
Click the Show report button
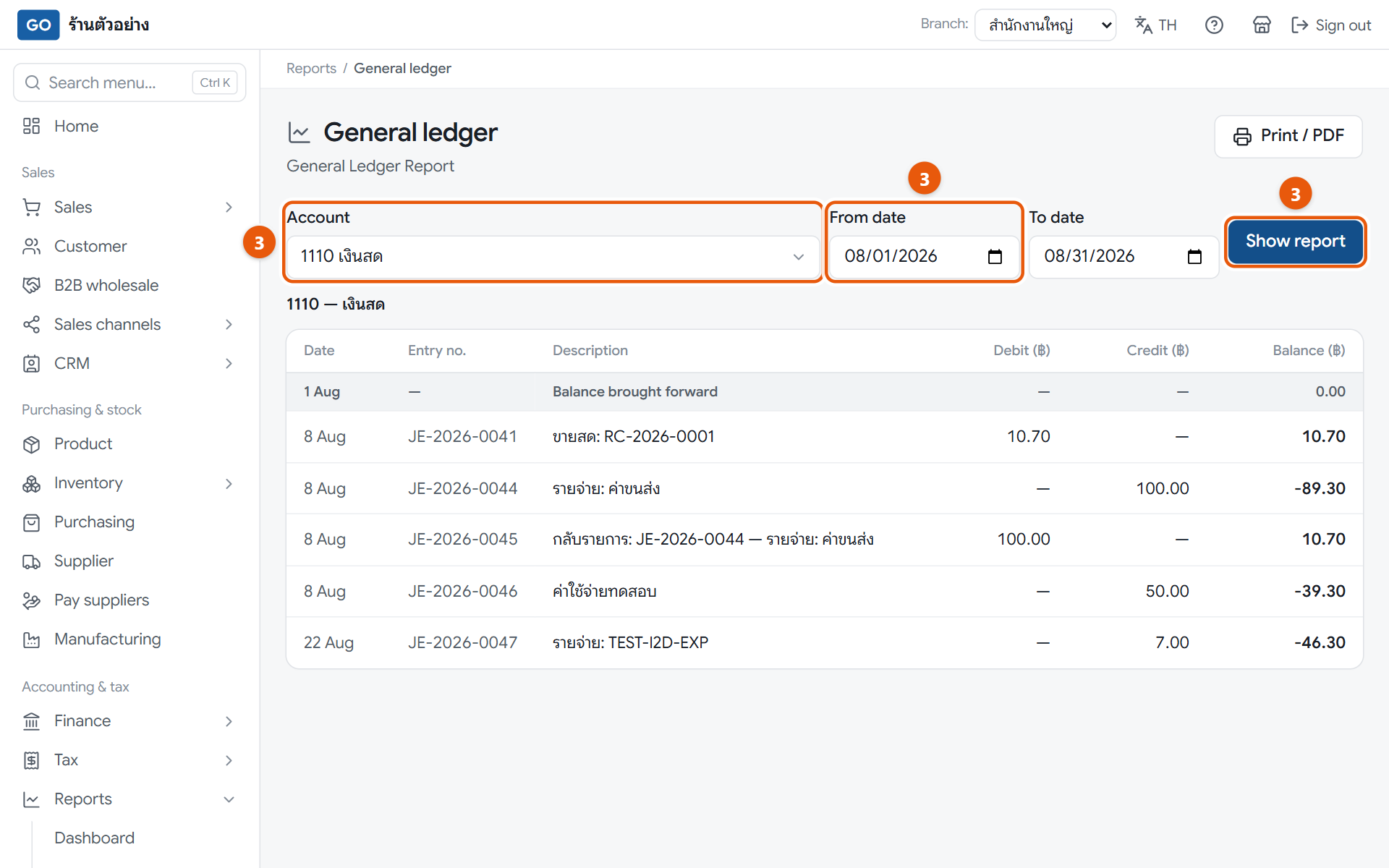[x=1295, y=242]
